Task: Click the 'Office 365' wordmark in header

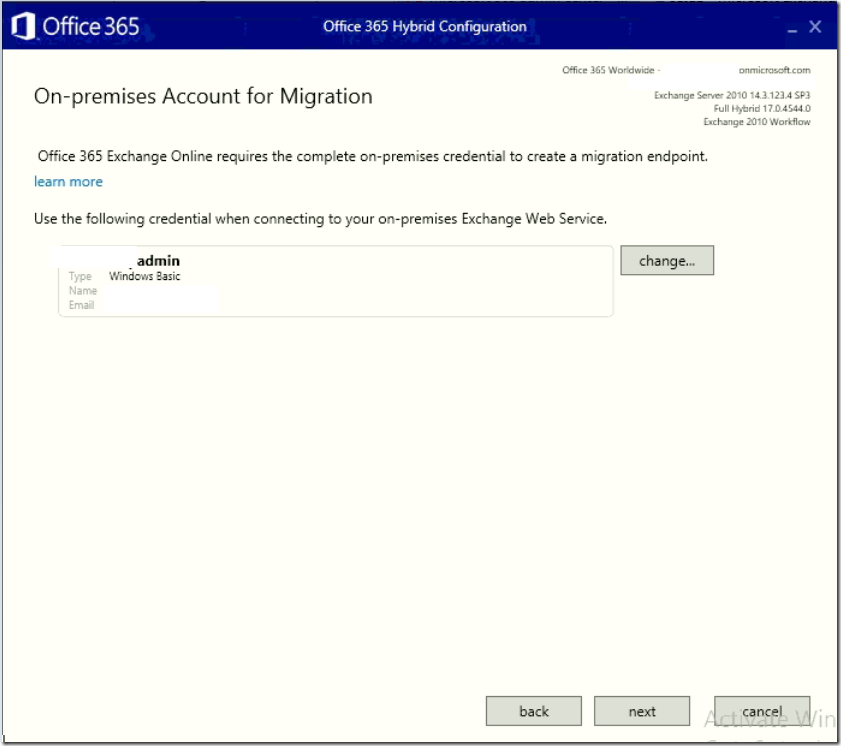Action: click(91, 26)
